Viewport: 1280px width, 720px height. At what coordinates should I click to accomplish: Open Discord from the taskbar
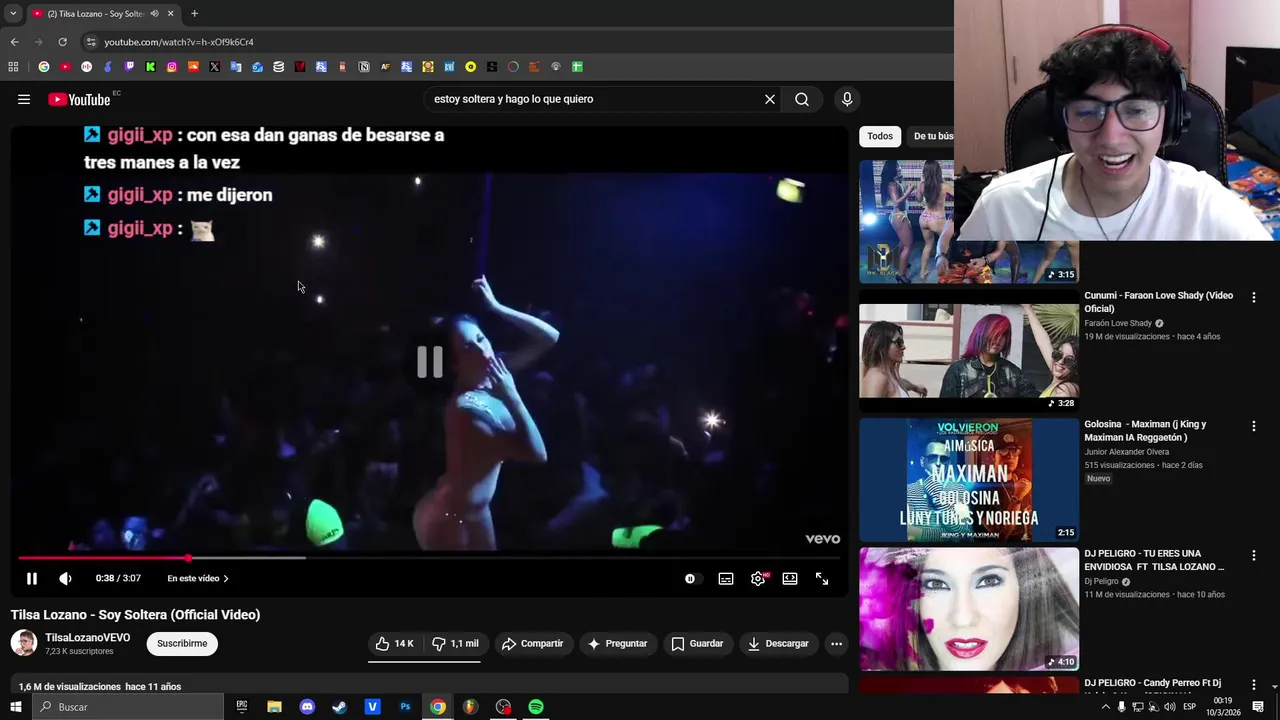[307, 707]
